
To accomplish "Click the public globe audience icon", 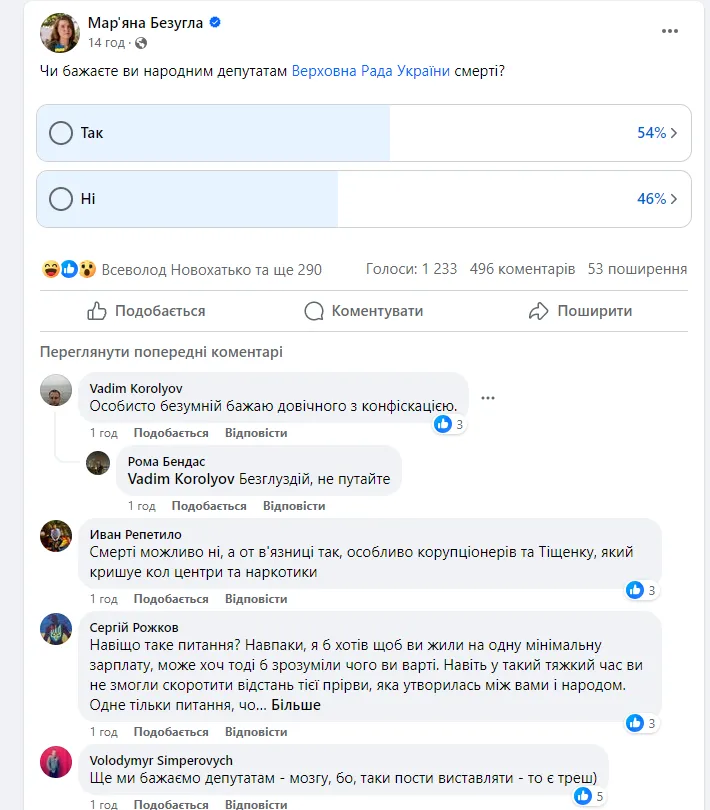I will pos(141,43).
